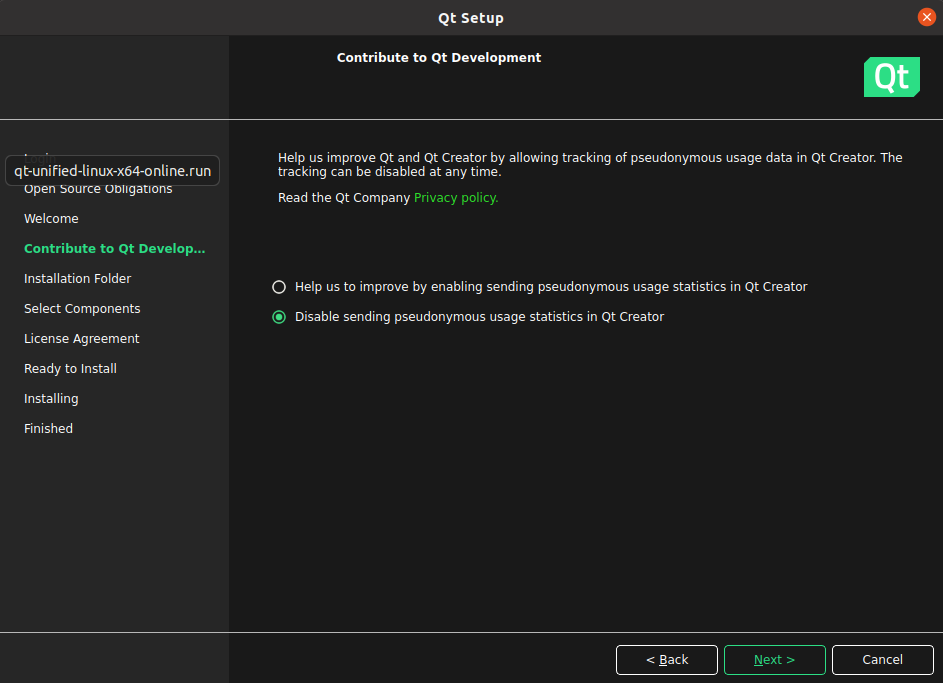Open the License Agreement step
Screen dimensions: 943x683
pos(81,339)
